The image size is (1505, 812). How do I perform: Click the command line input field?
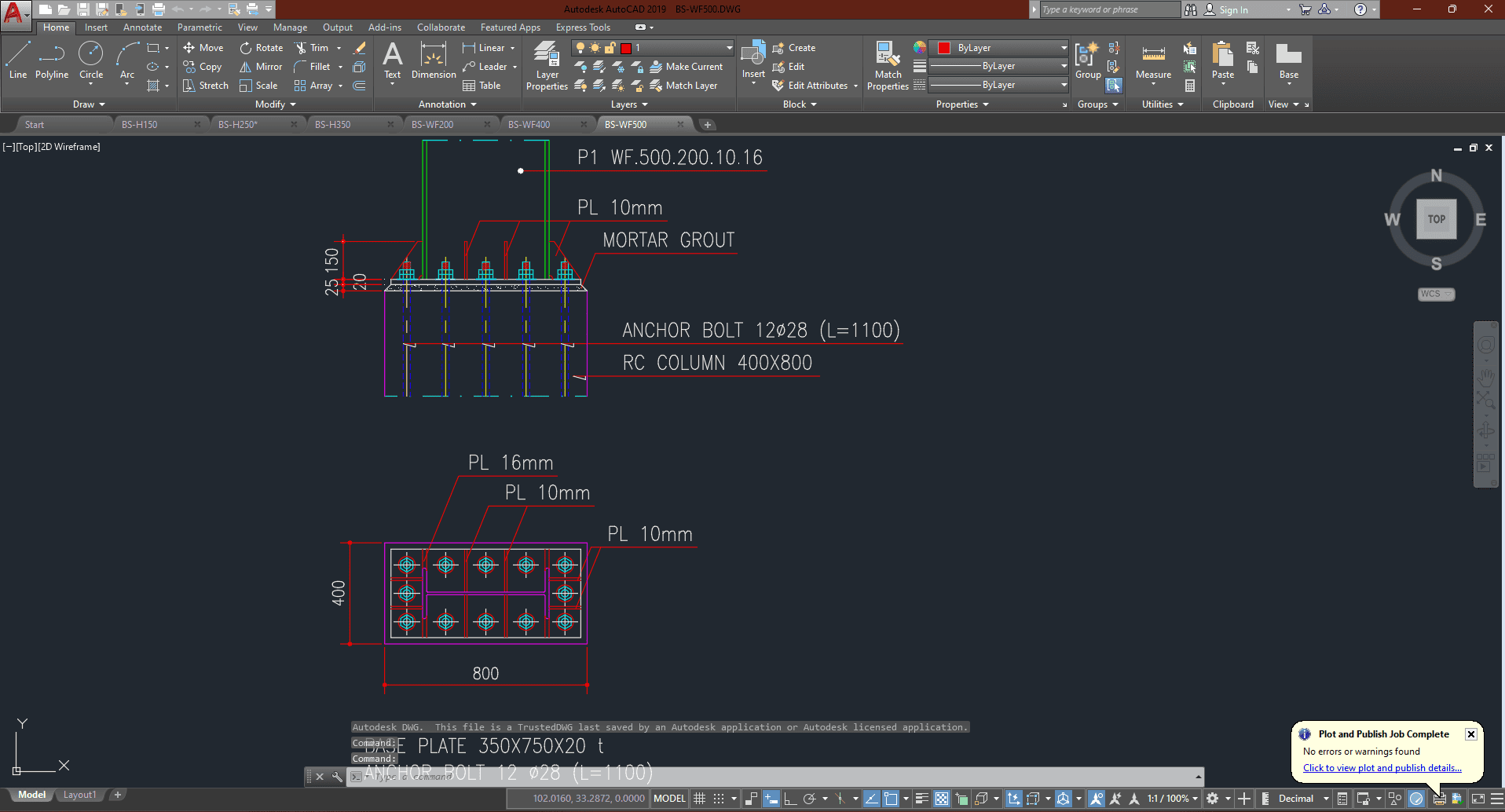[778, 777]
